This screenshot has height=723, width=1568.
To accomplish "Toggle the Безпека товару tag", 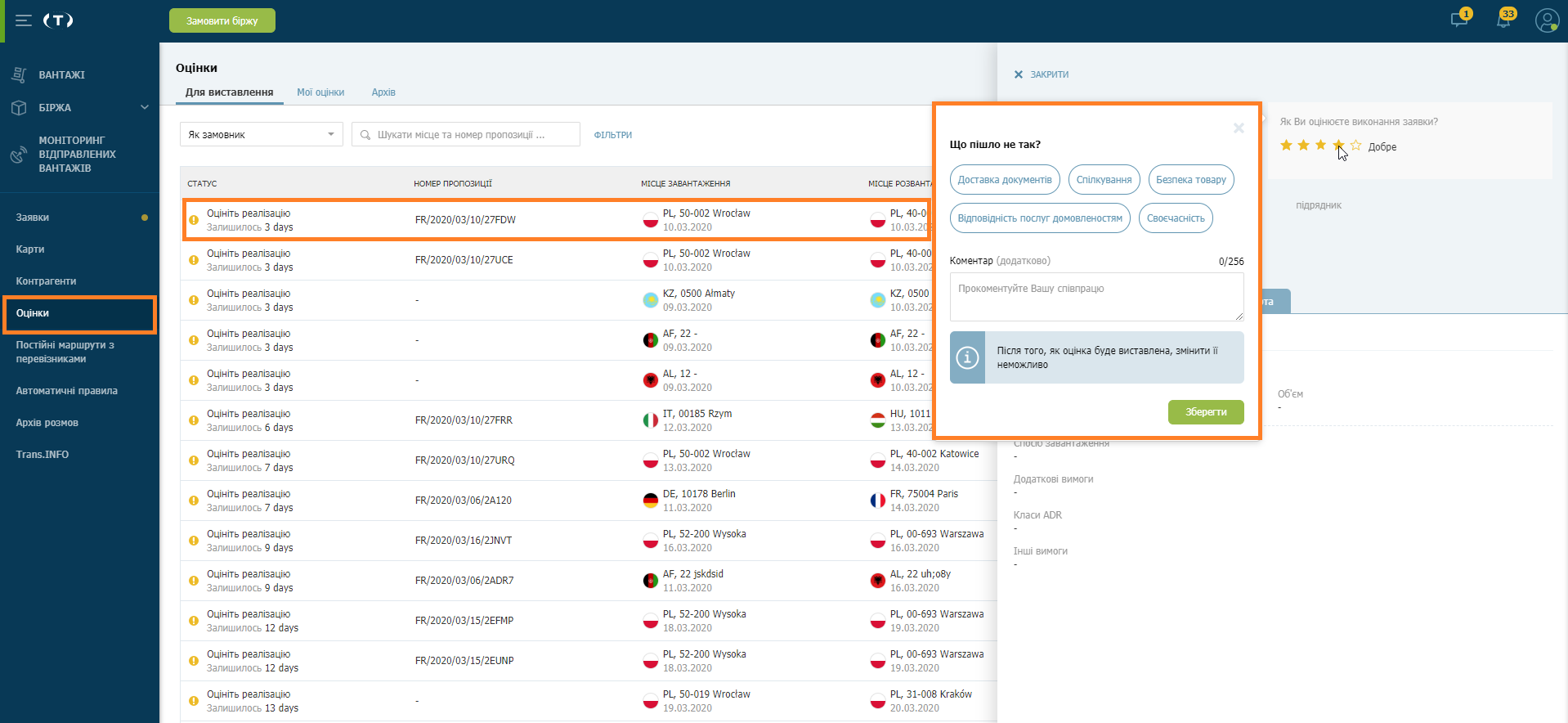I will tap(1191, 180).
